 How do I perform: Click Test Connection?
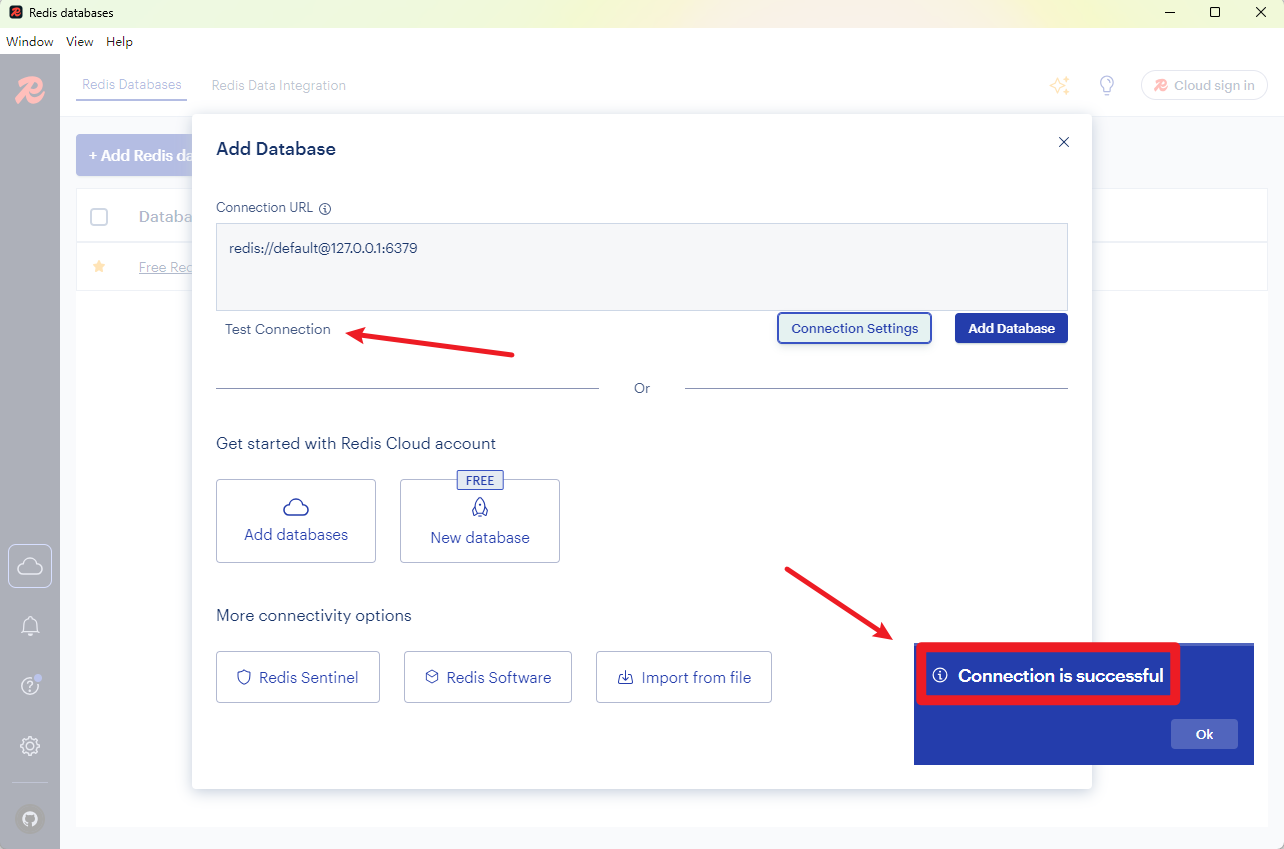tap(278, 329)
